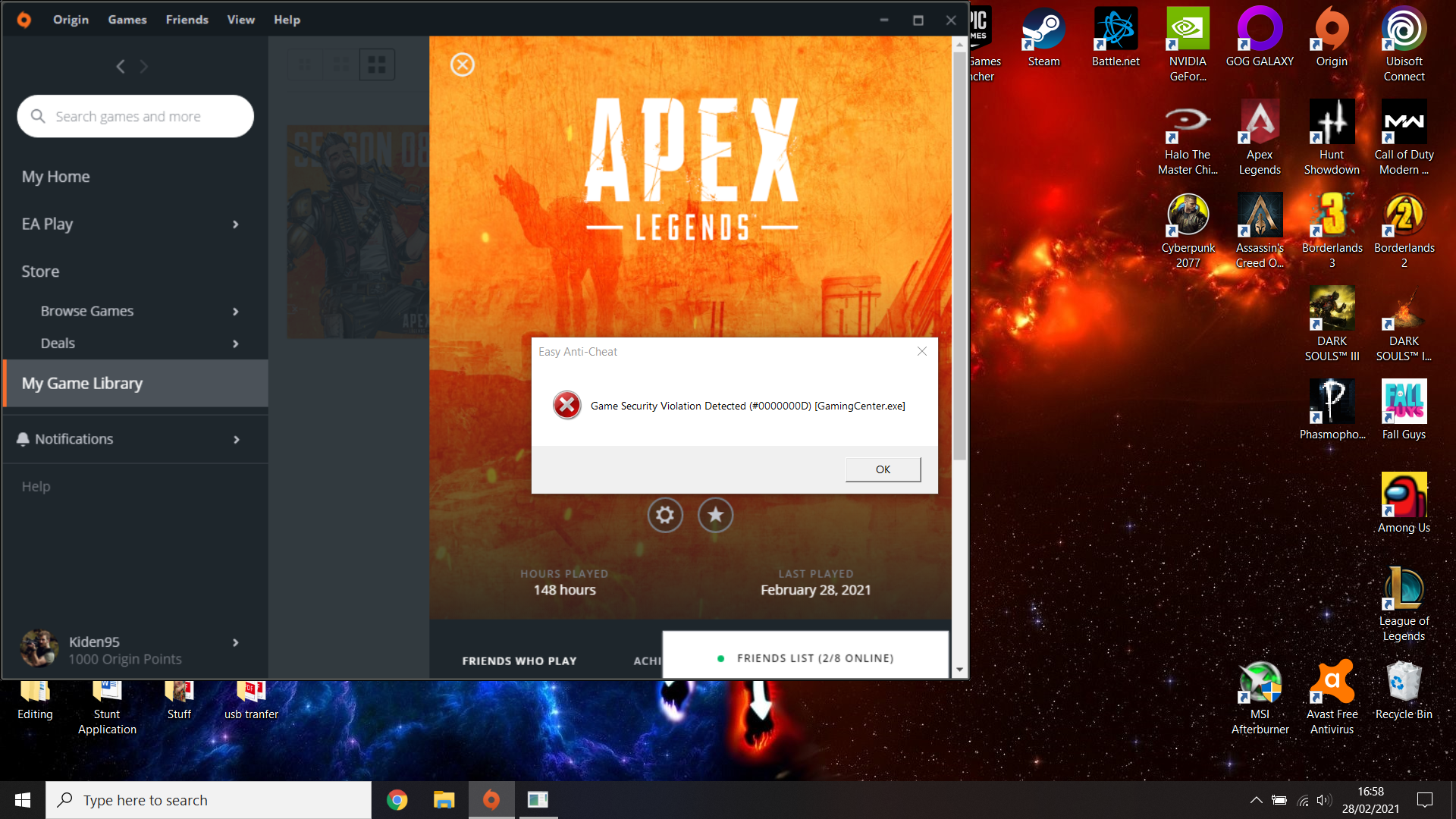
Task: Click the Search games and more field
Action: coord(136,117)
